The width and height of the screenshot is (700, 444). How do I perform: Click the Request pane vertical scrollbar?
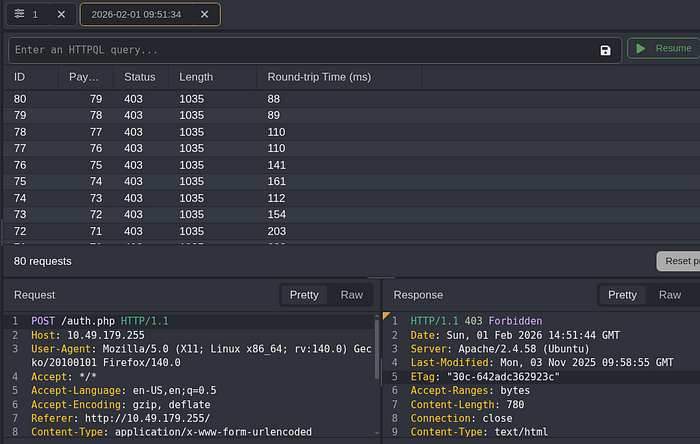(377, 348)
